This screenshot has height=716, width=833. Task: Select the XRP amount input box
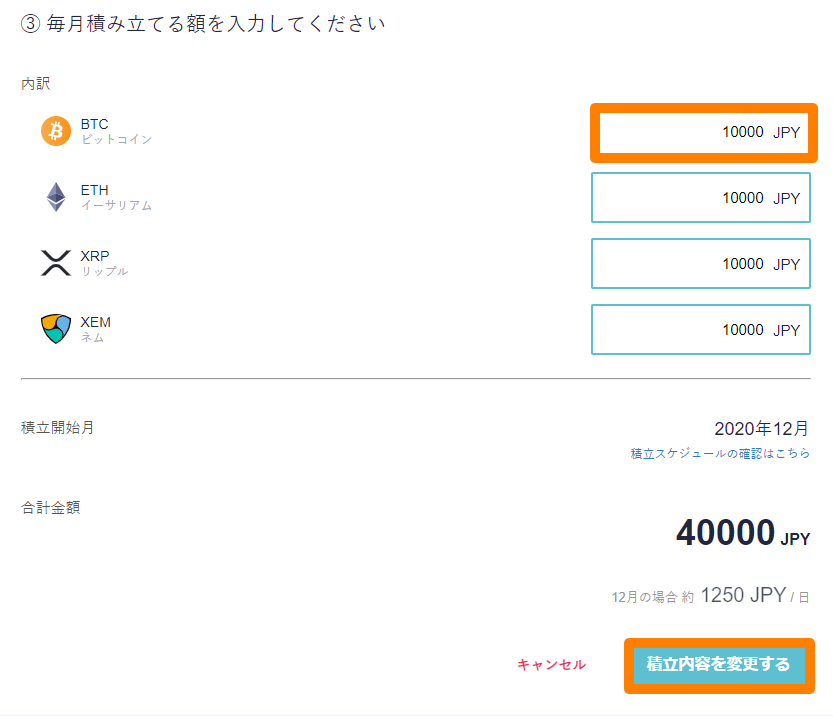pyautogui.click(x=700, y=264)
